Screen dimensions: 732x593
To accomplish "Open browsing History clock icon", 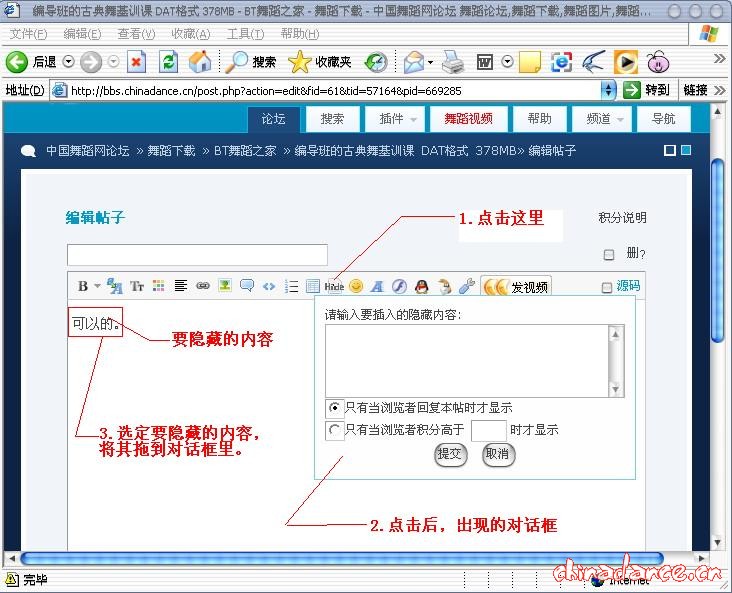I will [376, 62].
